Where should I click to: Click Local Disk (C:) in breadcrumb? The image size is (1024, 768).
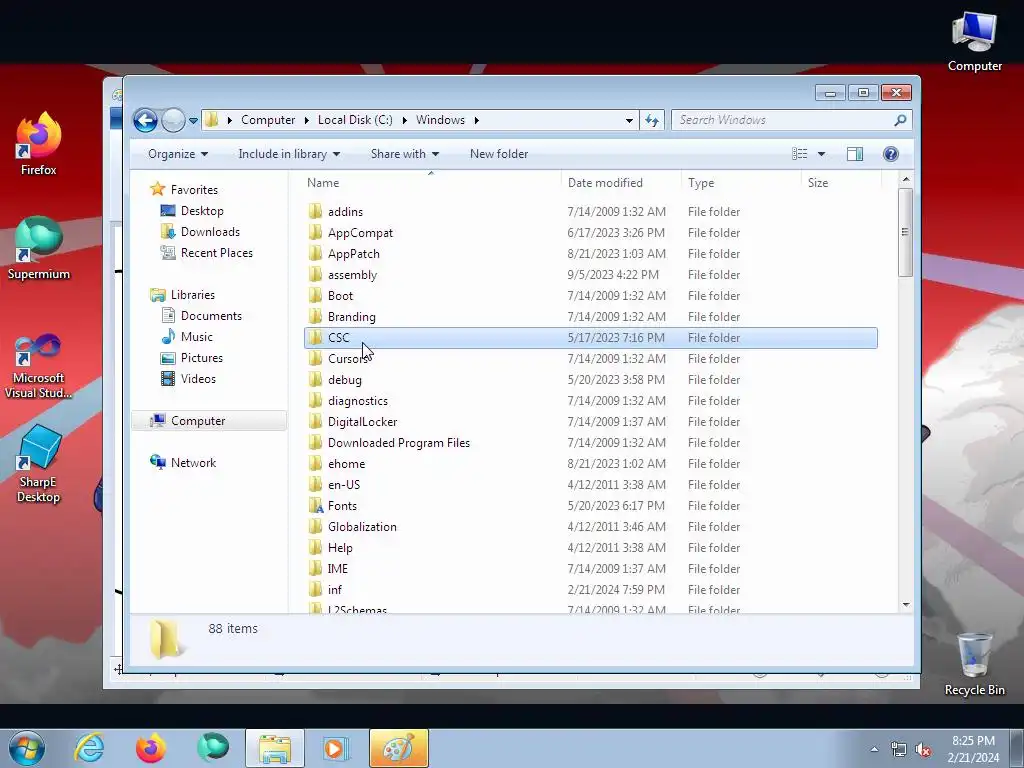[x=355, y=120]
